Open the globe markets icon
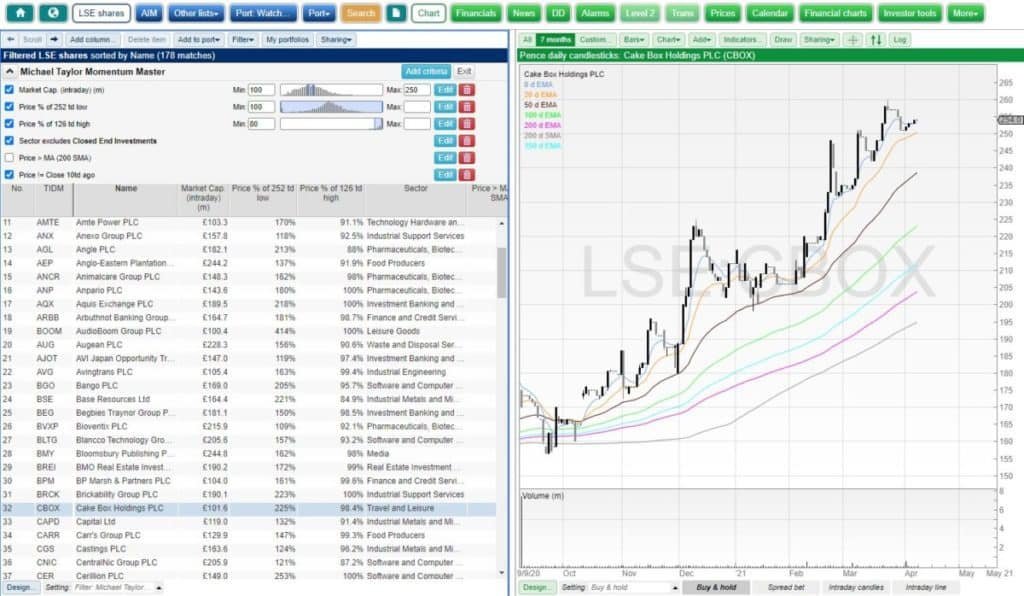 [x=52, y=14]
